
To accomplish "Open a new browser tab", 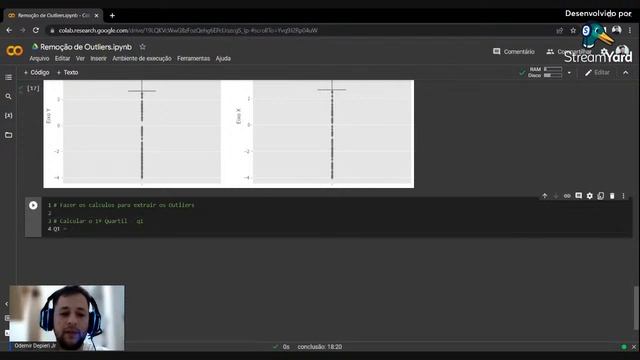I will pyautogui.click(x=112, y=16).
